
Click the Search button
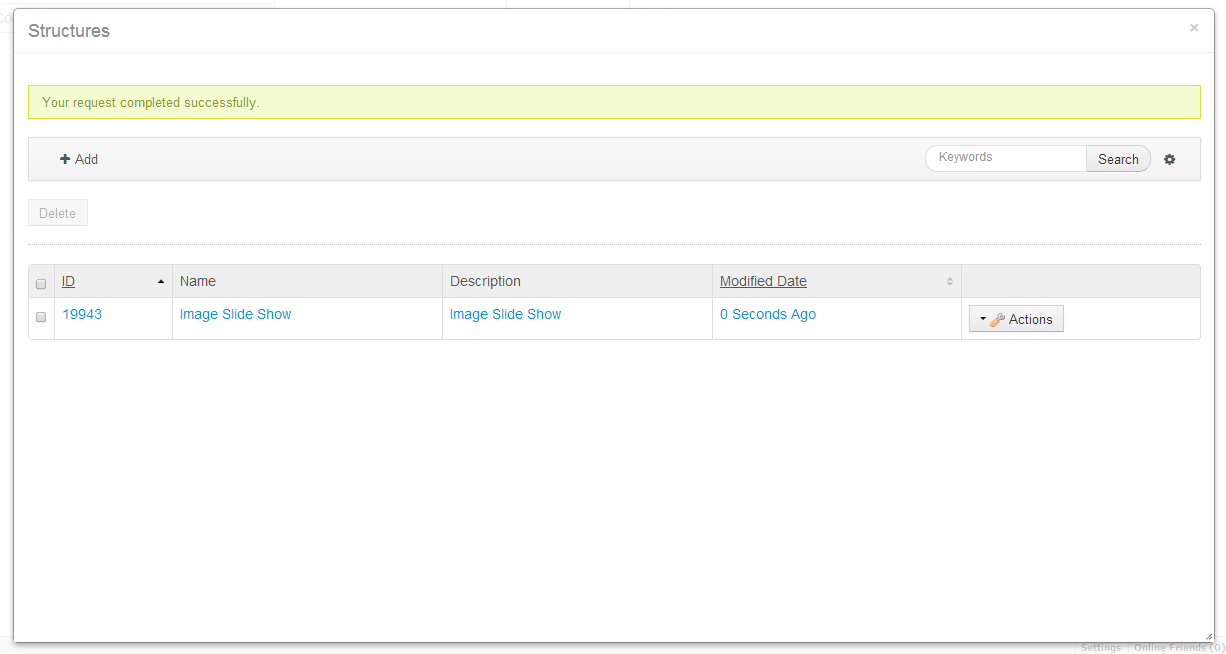point(1118,159)
